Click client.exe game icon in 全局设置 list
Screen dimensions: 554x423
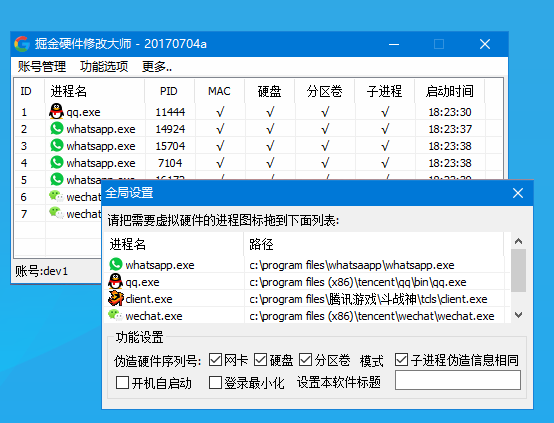(116, 298)
